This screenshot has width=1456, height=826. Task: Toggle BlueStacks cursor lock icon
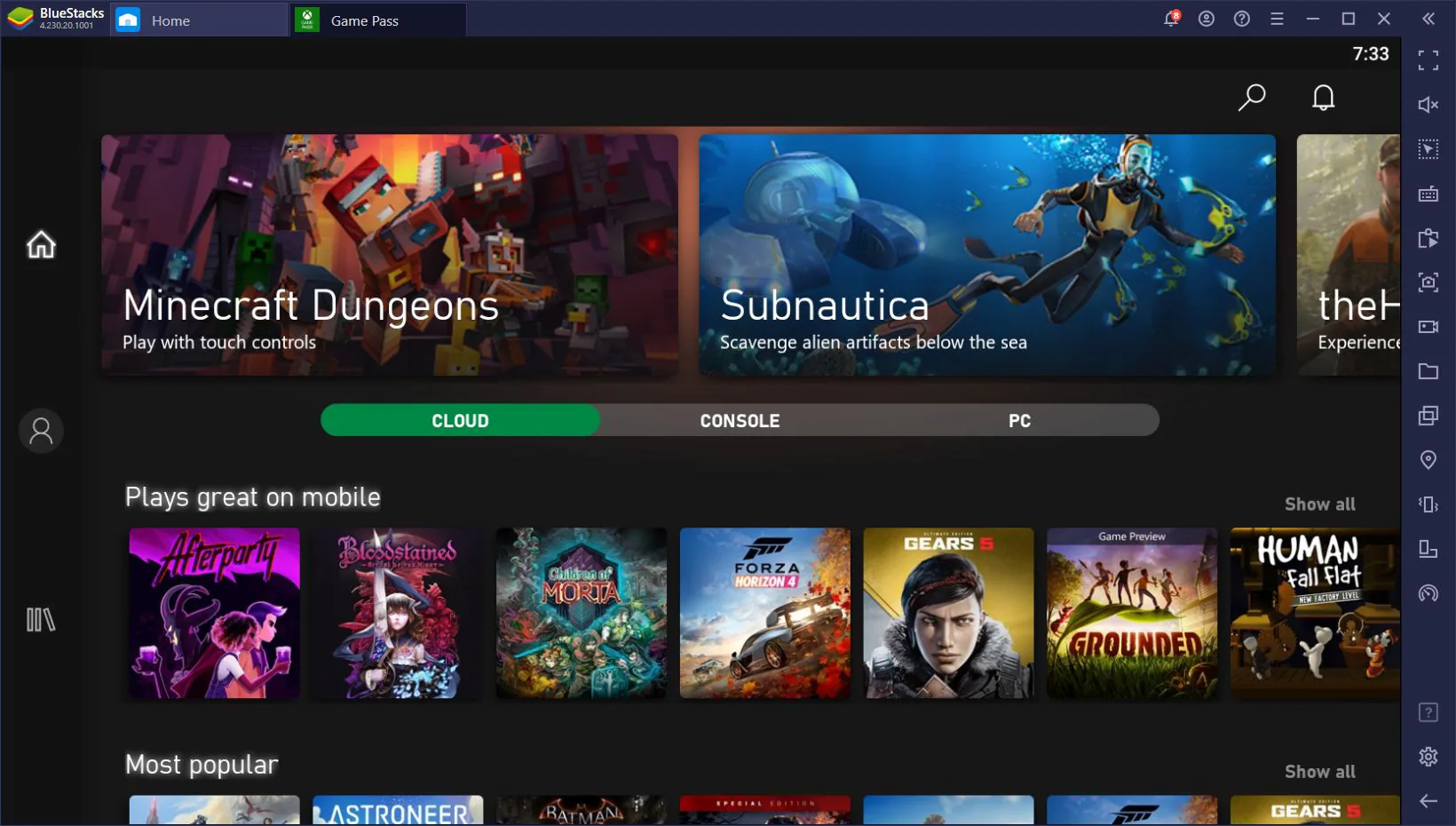1428,149
